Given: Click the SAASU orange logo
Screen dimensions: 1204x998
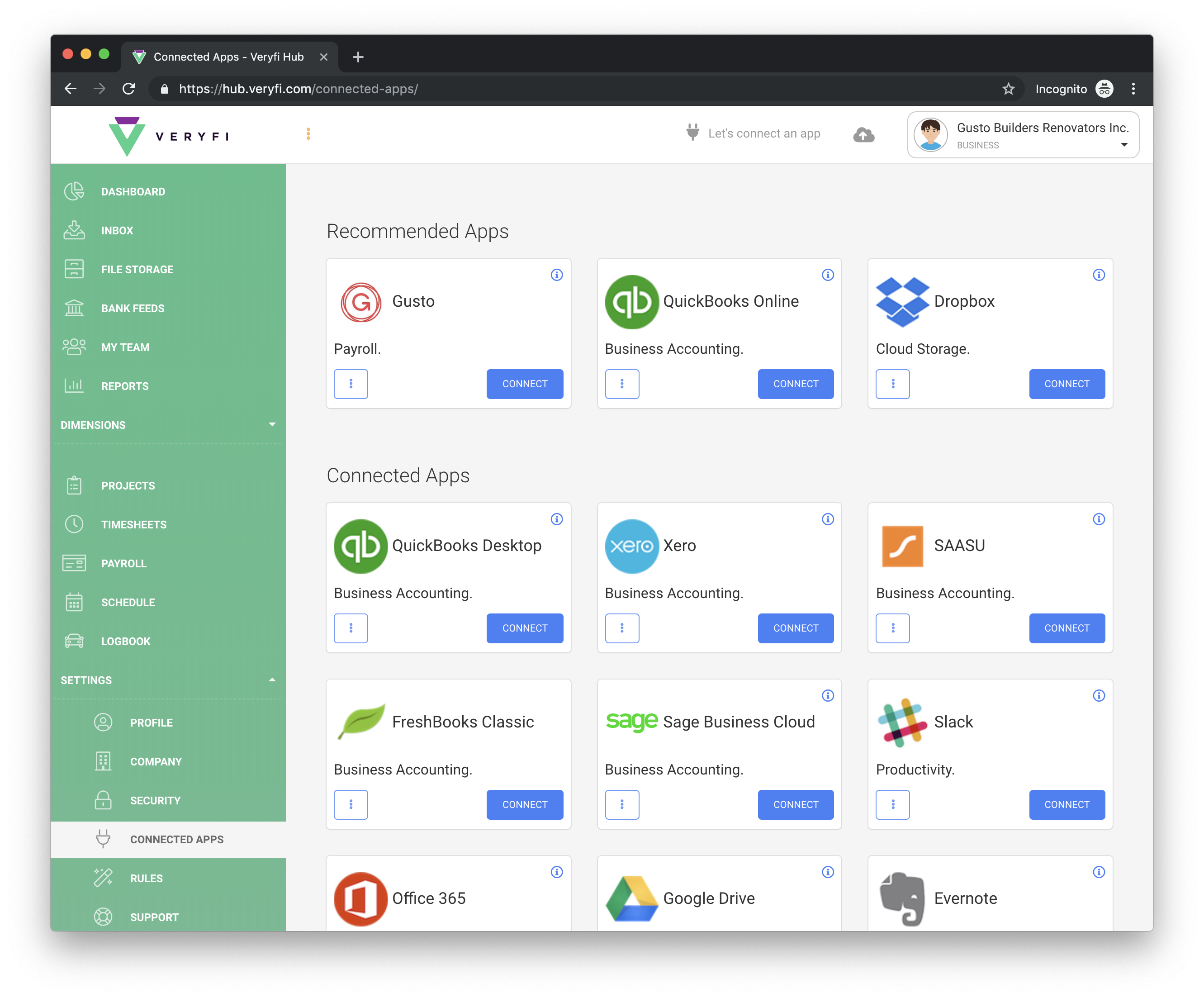Looking at the screenshot, I should click(902, 546).
